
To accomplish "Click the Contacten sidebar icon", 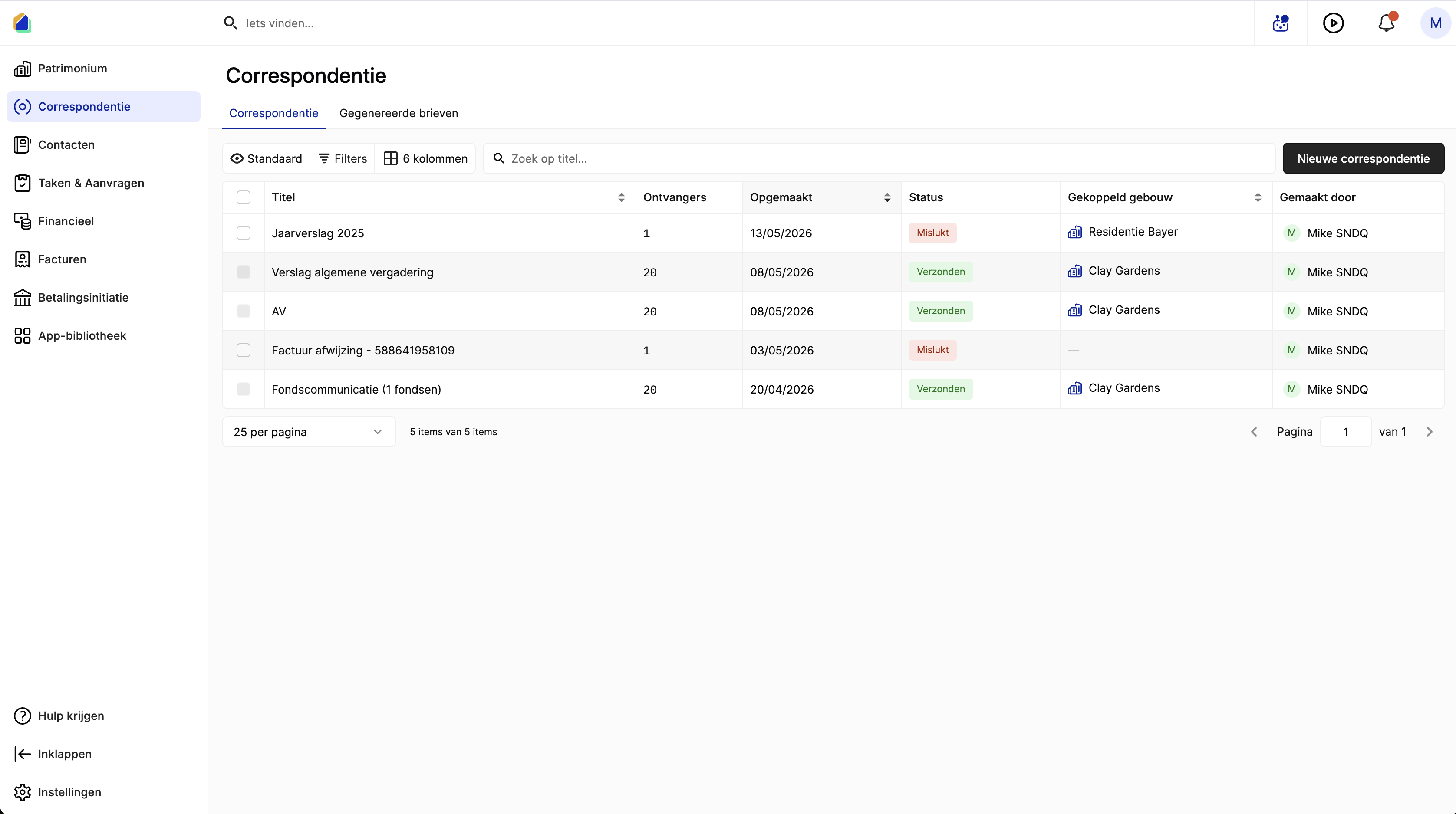I will click(x=23, y=144).
